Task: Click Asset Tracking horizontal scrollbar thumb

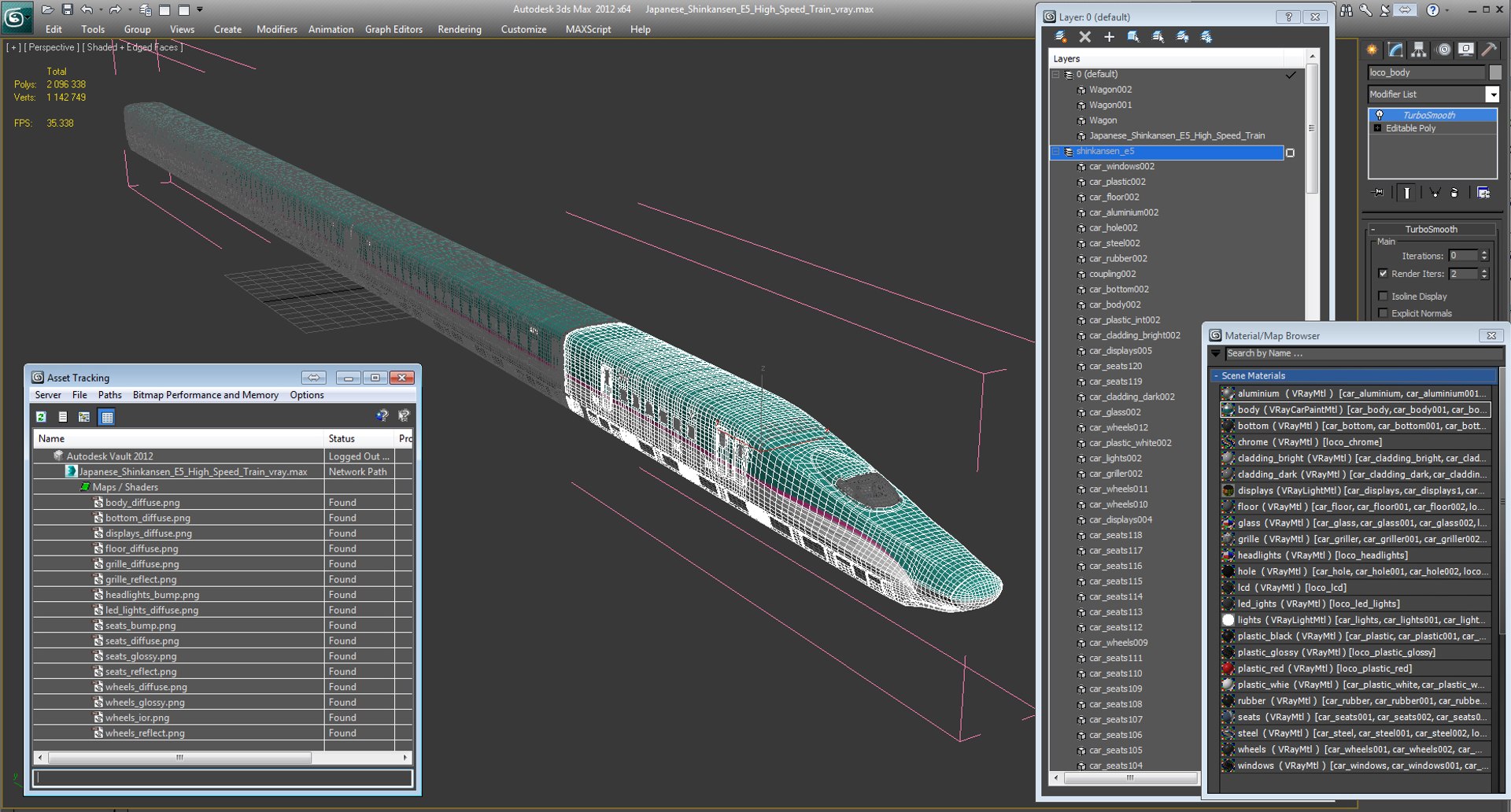Action: coord(179,758)
